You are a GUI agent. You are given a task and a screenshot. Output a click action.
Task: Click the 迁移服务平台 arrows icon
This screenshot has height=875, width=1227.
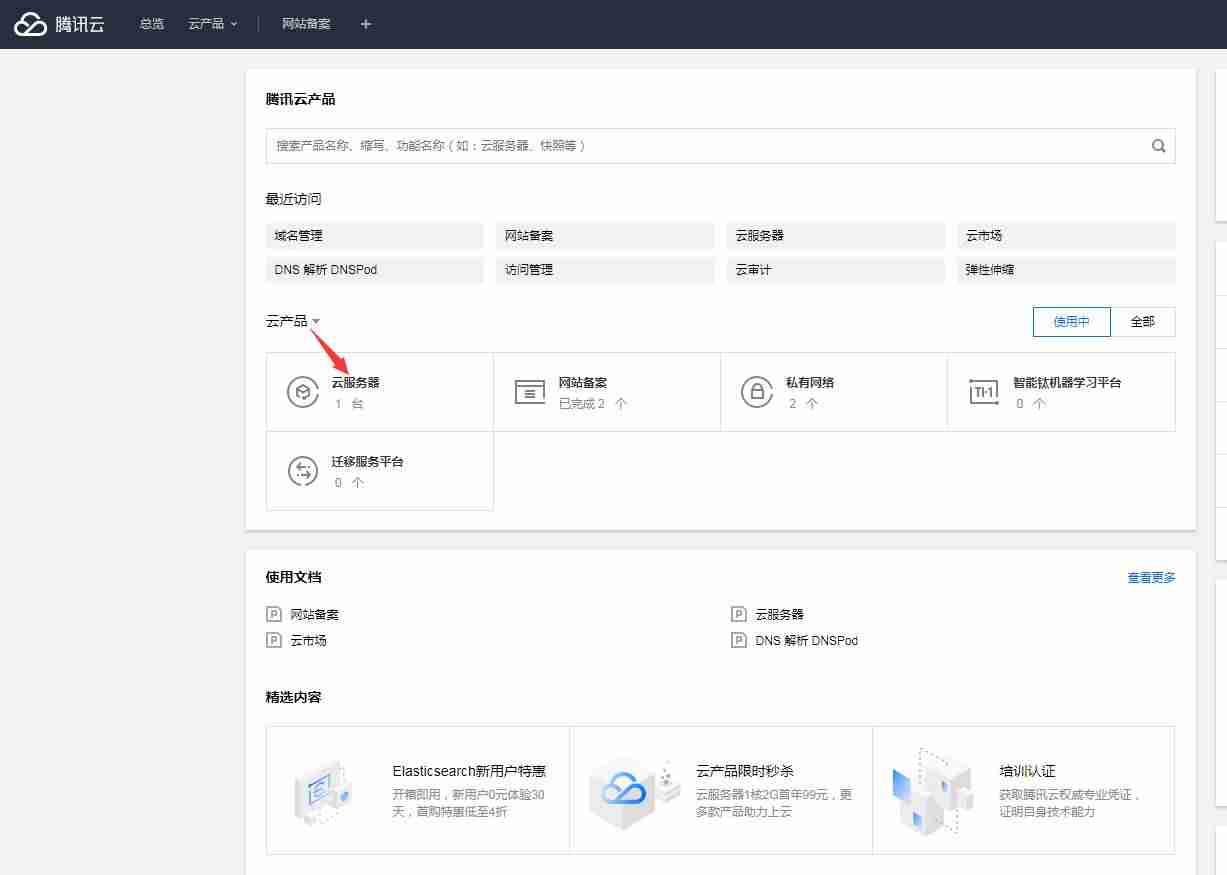(302, 471)
